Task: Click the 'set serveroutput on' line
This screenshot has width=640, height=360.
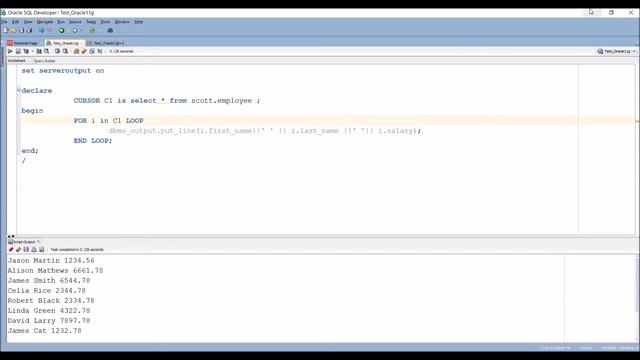Action: (x=63, y=71)
